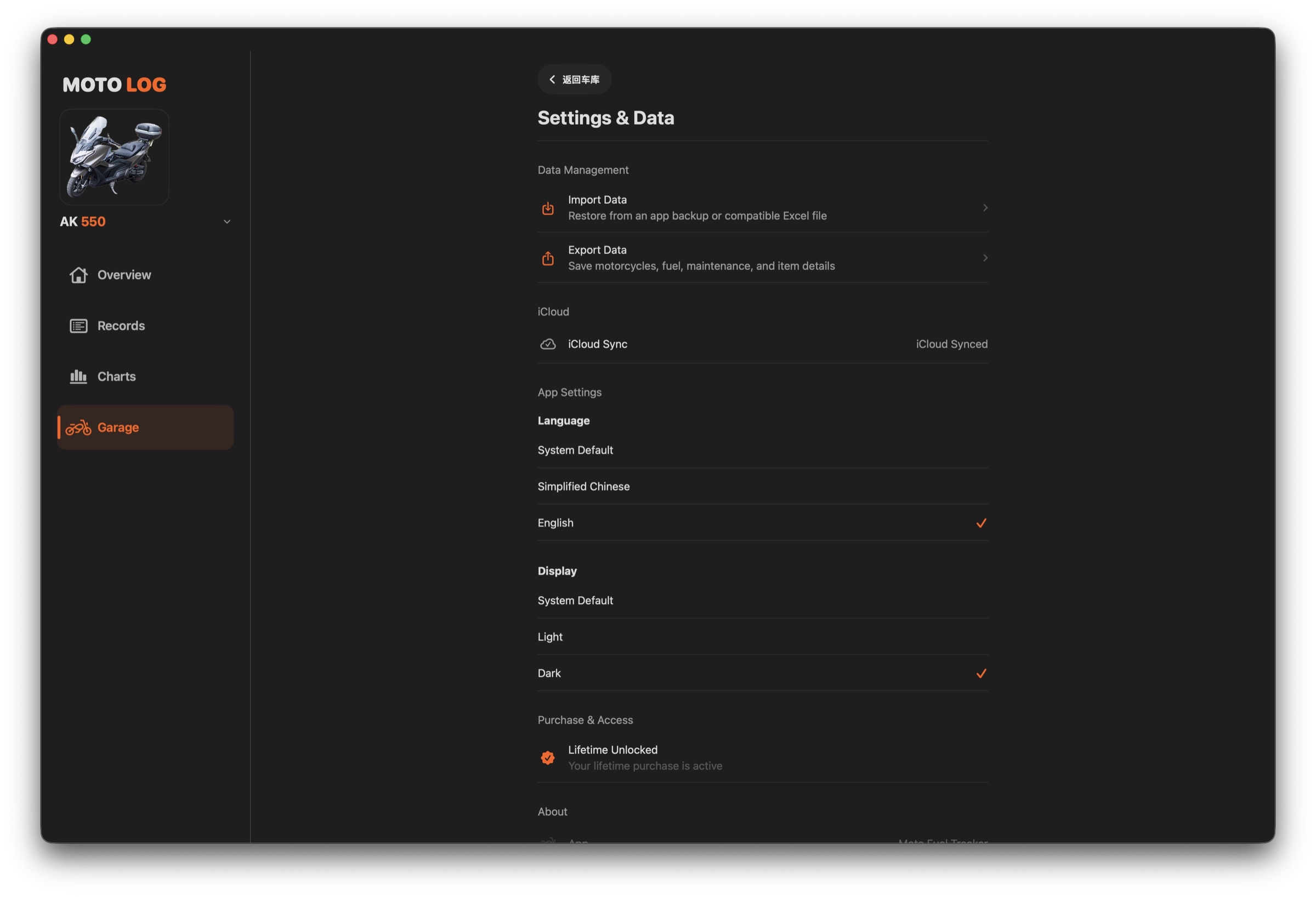Viewport: 1316px width, 897px height.
Task: Click the checkmark next to English
Action: point(982,523)
